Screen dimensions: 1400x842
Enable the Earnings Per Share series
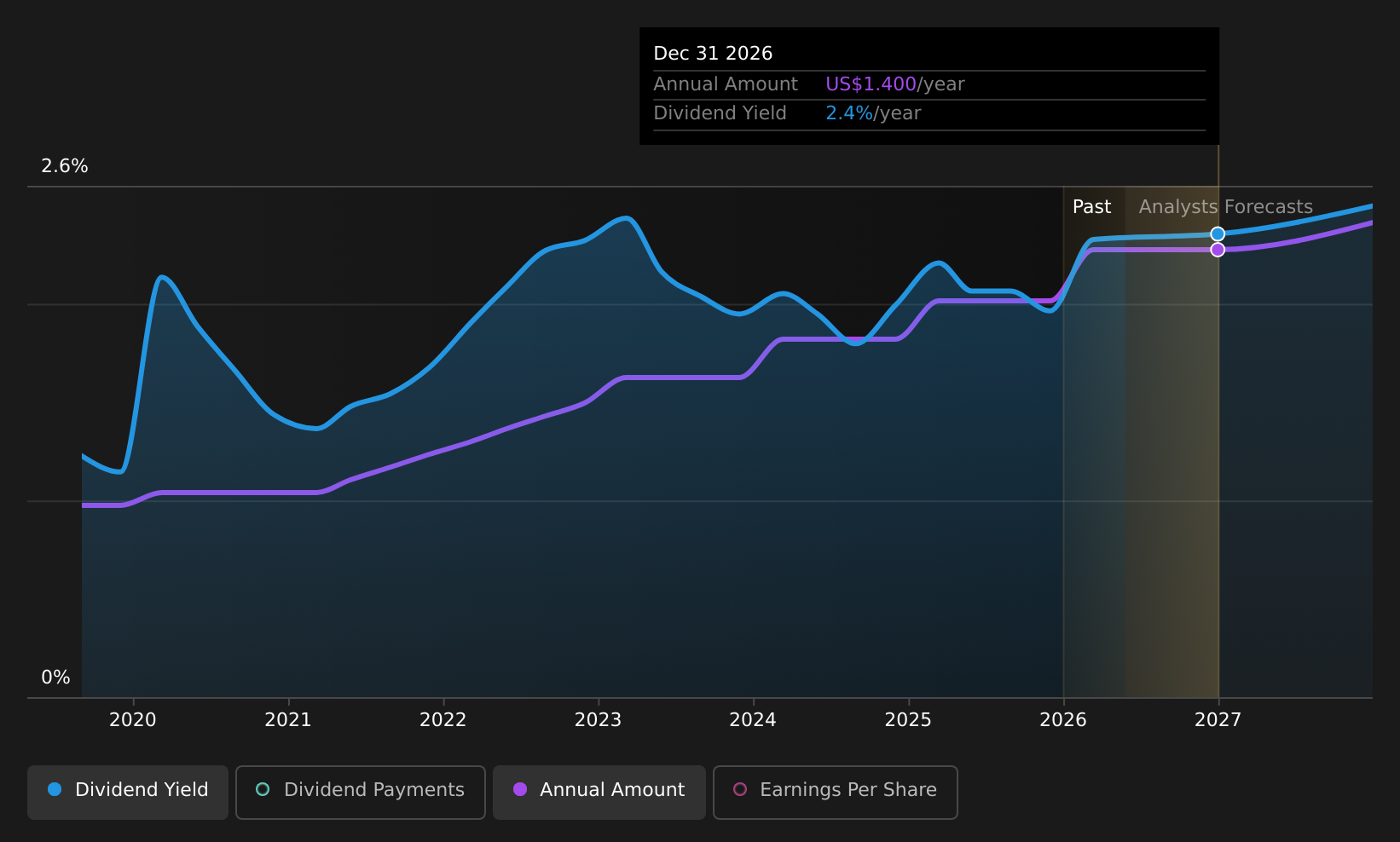pos(836,792)
